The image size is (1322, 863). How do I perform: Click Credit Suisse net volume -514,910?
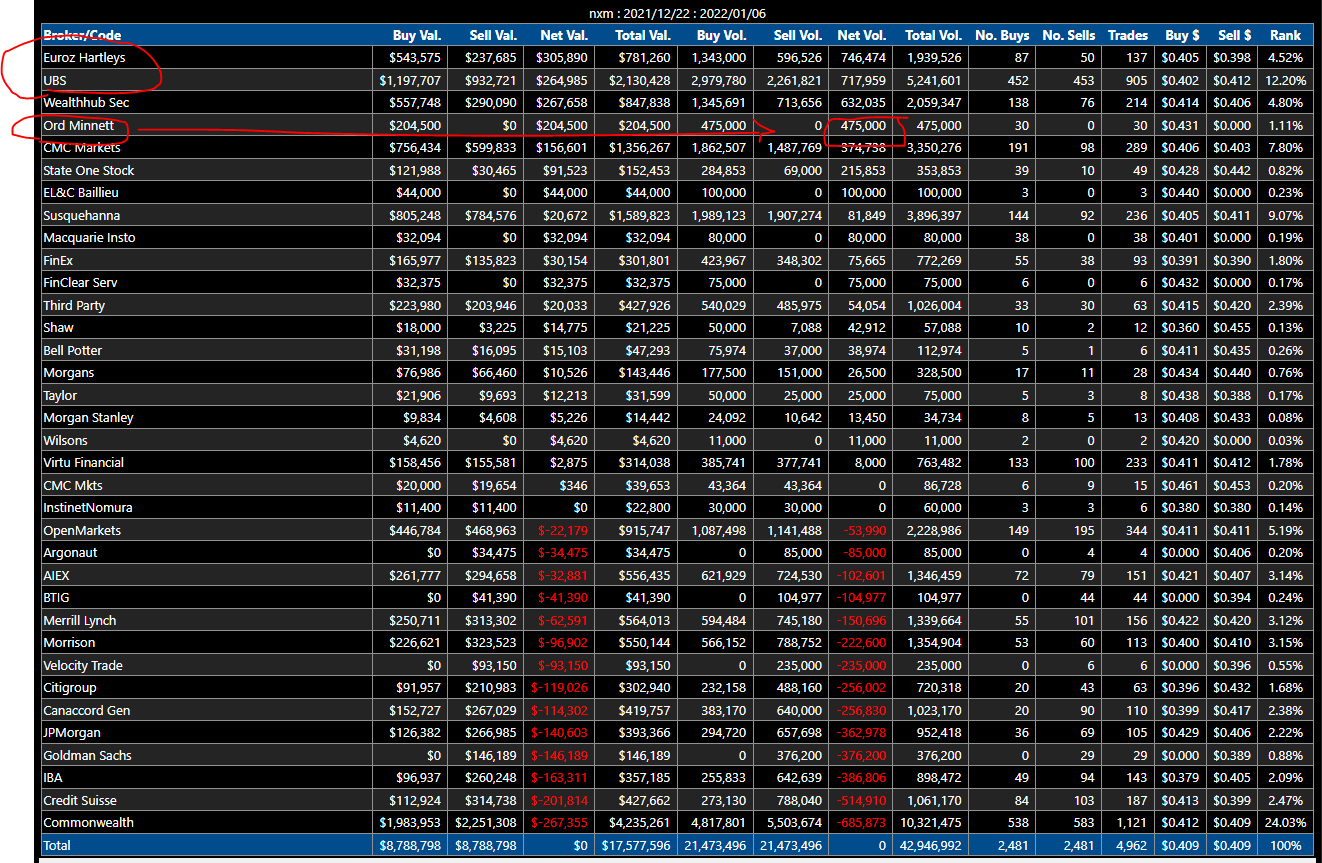tap(861, 800)
